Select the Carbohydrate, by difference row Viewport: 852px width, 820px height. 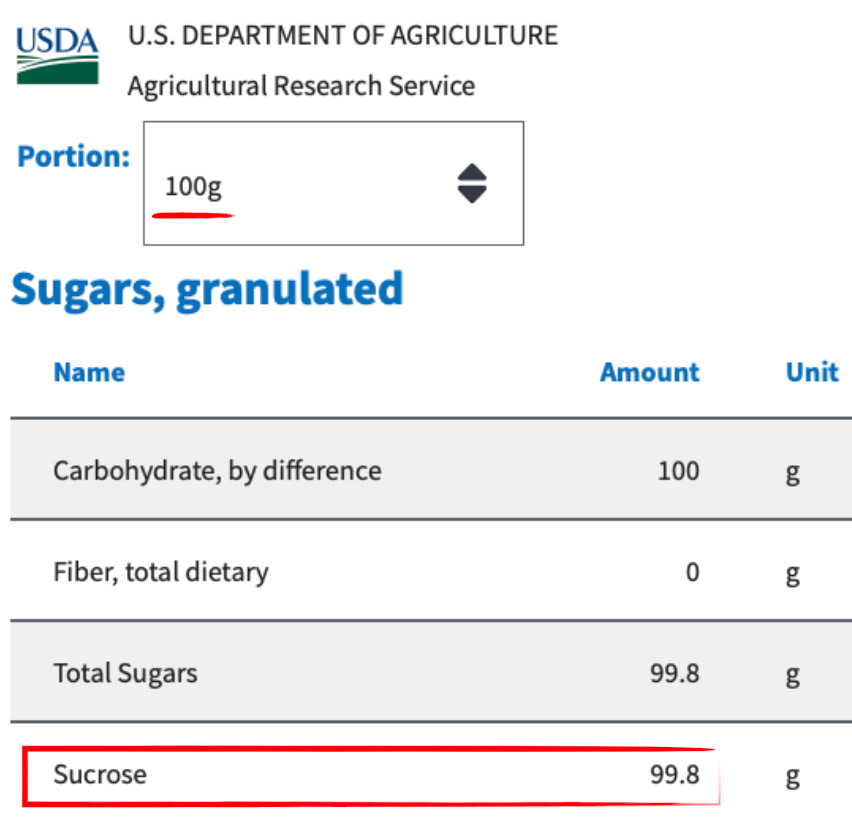point(431,470)
